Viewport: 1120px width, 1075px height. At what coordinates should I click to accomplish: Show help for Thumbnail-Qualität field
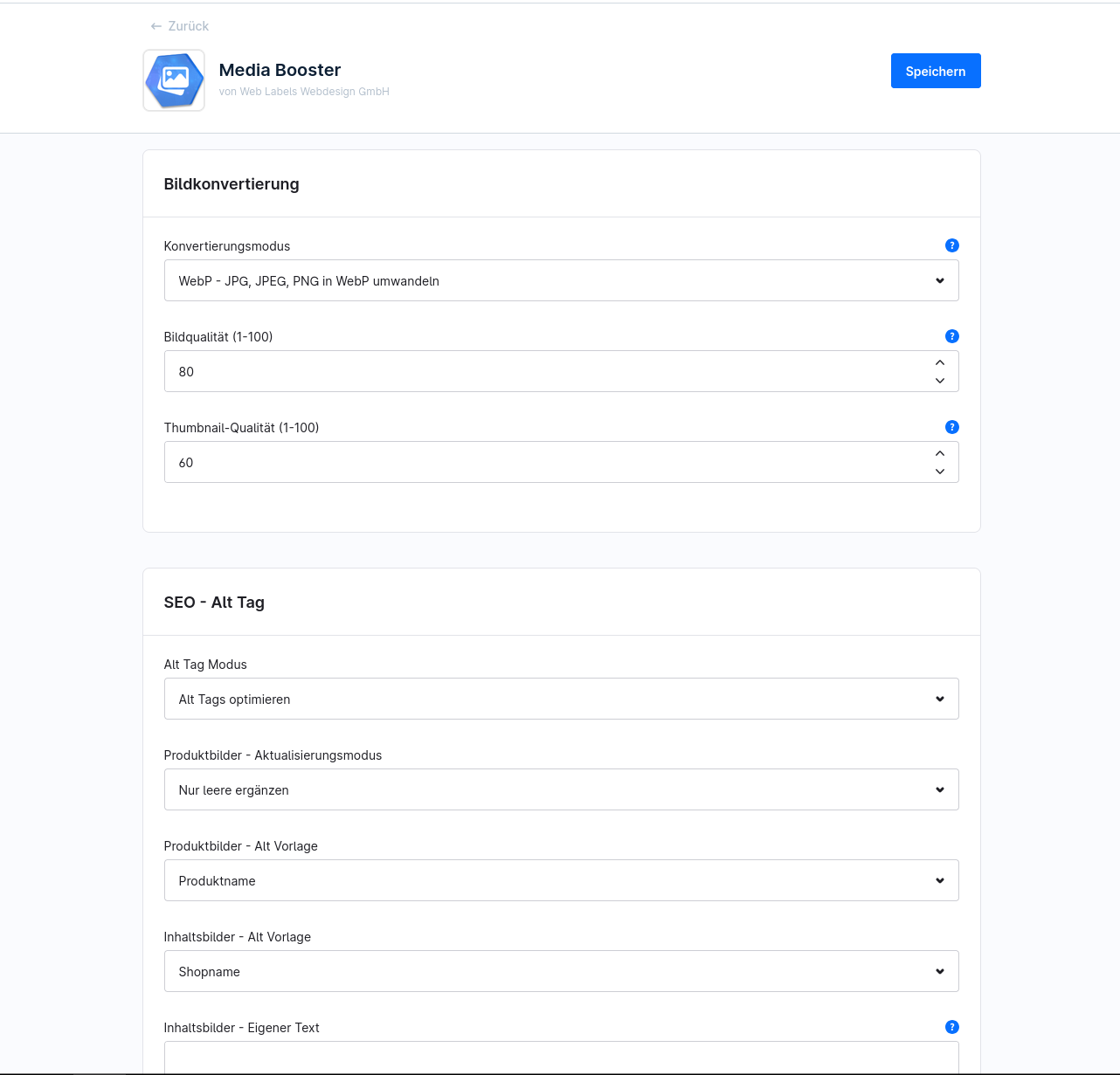pyautogui.click(x=952, y=427)
